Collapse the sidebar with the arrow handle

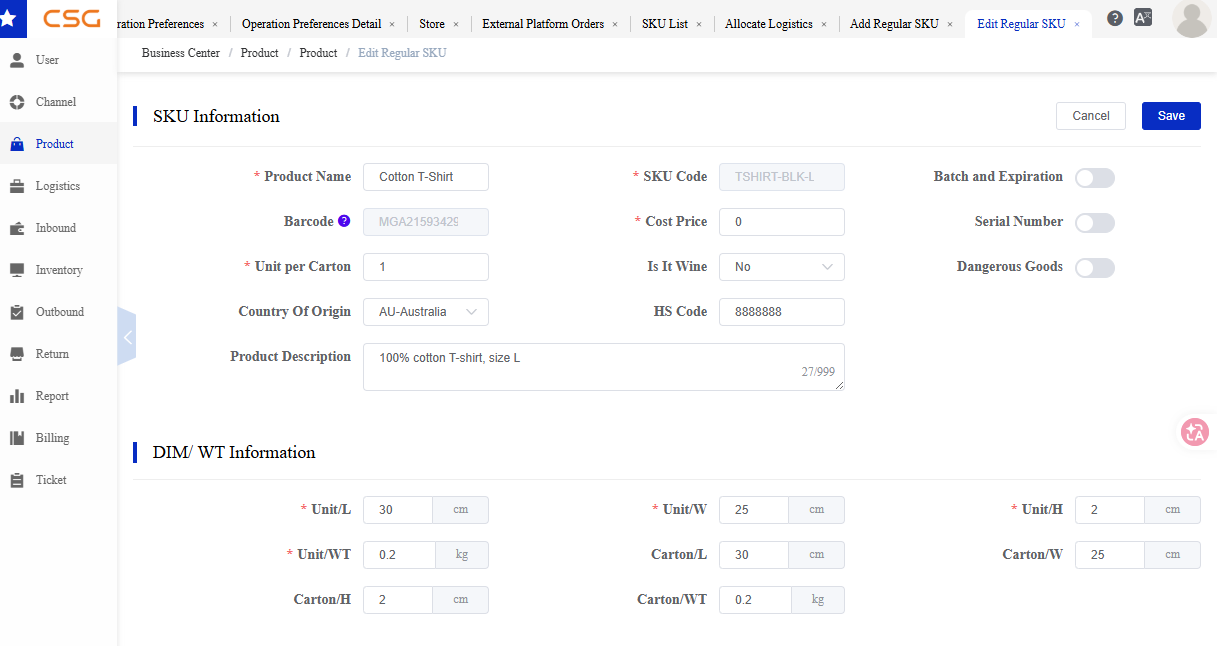[x=127, y=337]
